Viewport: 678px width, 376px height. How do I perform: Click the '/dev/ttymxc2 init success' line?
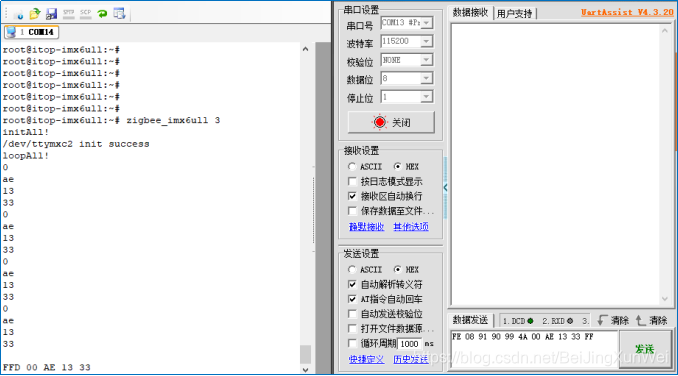76,144
